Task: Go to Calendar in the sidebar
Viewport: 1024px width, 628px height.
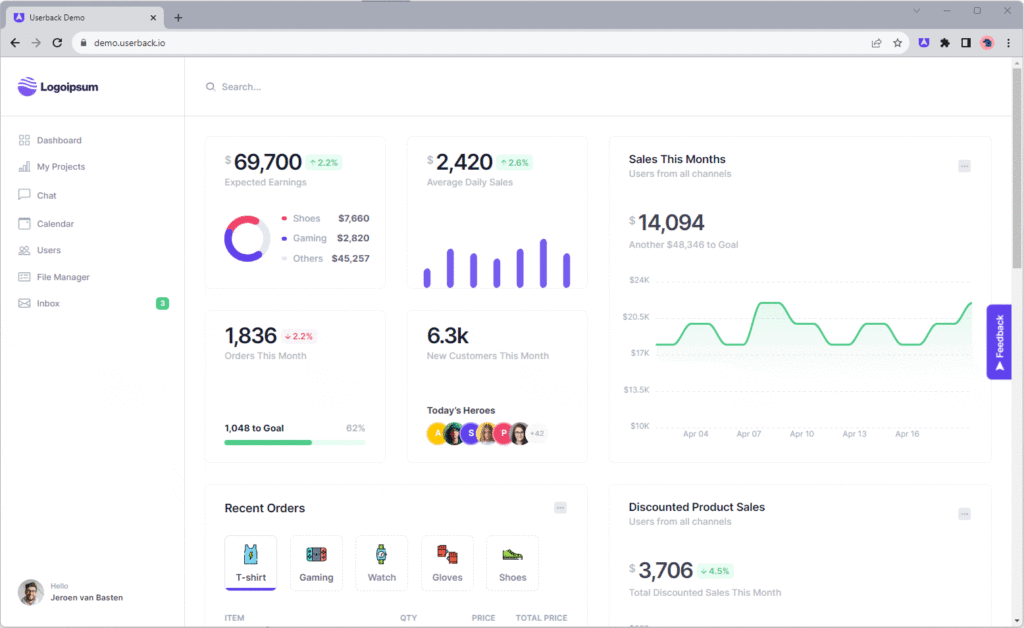Action: [x=55, y=224]
